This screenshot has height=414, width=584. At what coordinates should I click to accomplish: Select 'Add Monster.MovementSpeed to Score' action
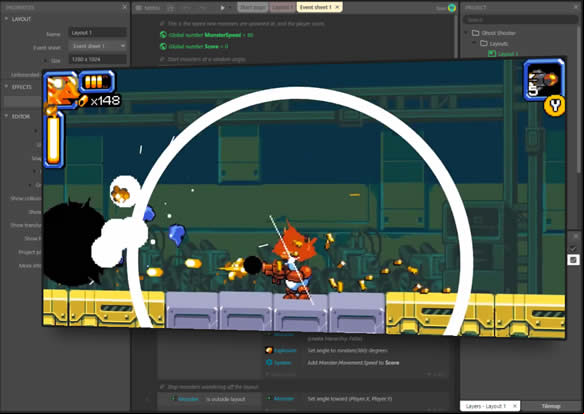tap(353, 362)
